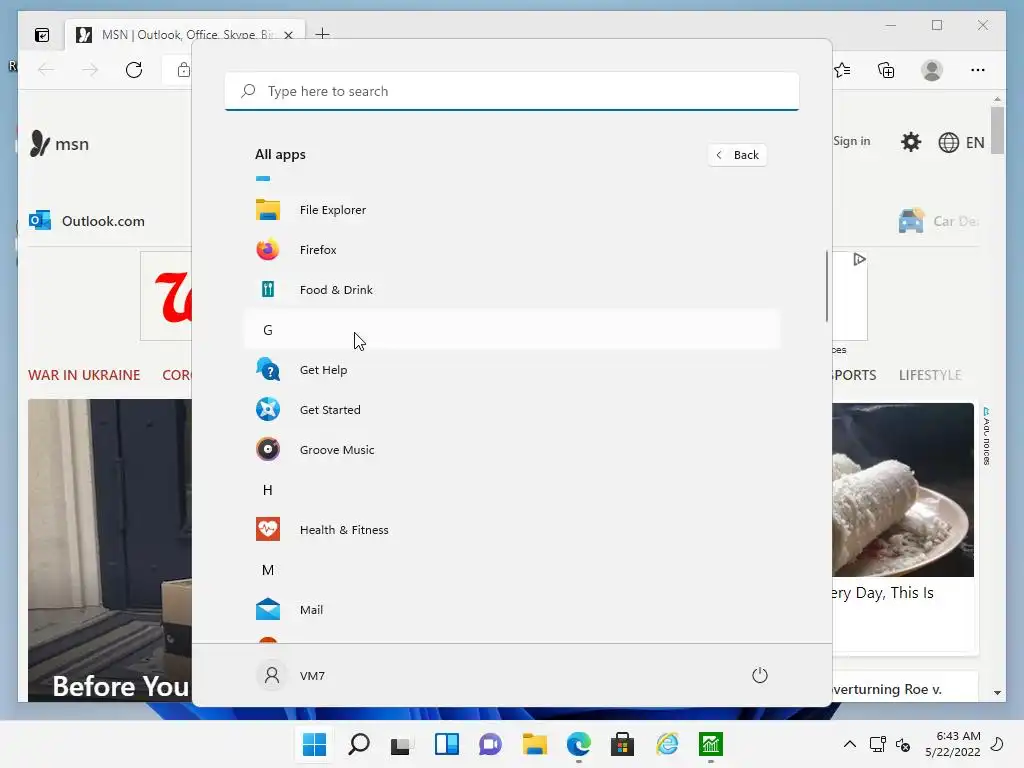Open the VM7 user account menu
The width and height of the screenshot is (1024, 768).
coord(291,675)
